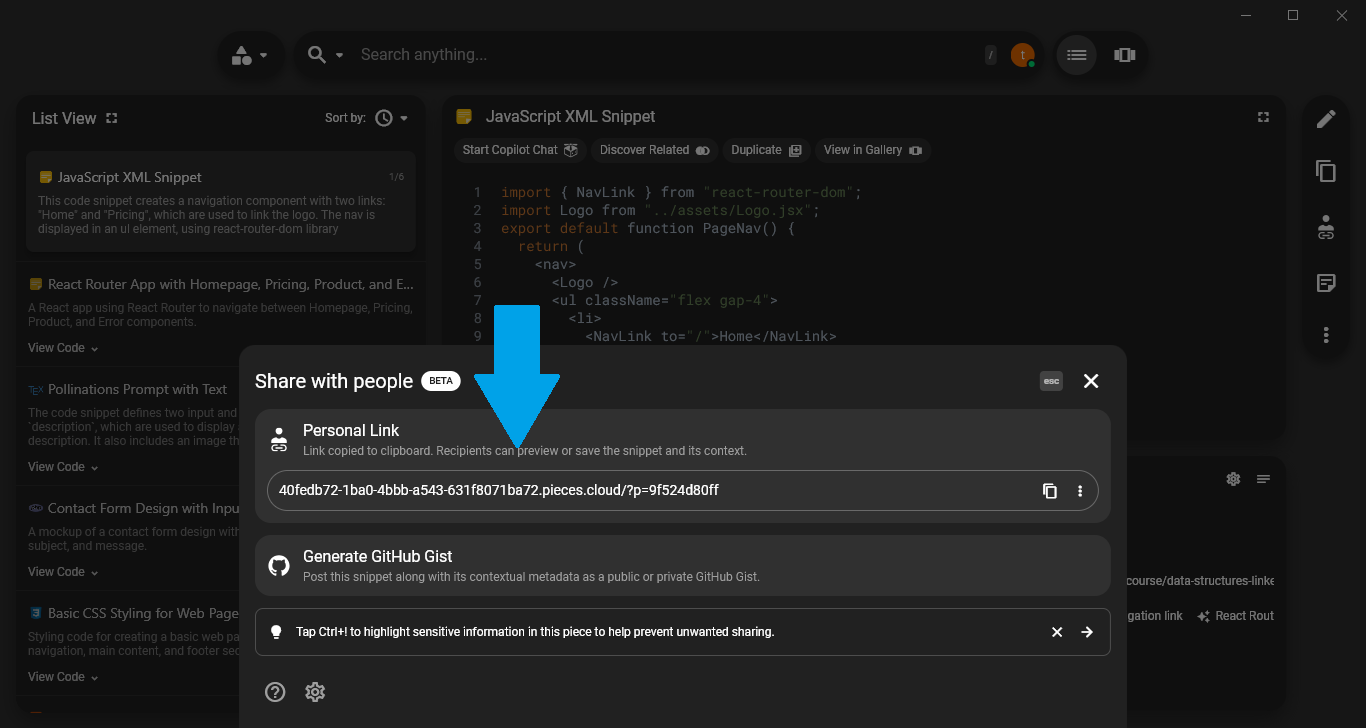Screen dimensions: 1366x728
Task: Enable list view from the top toolbar
Action: click(x=1076, y=55)
